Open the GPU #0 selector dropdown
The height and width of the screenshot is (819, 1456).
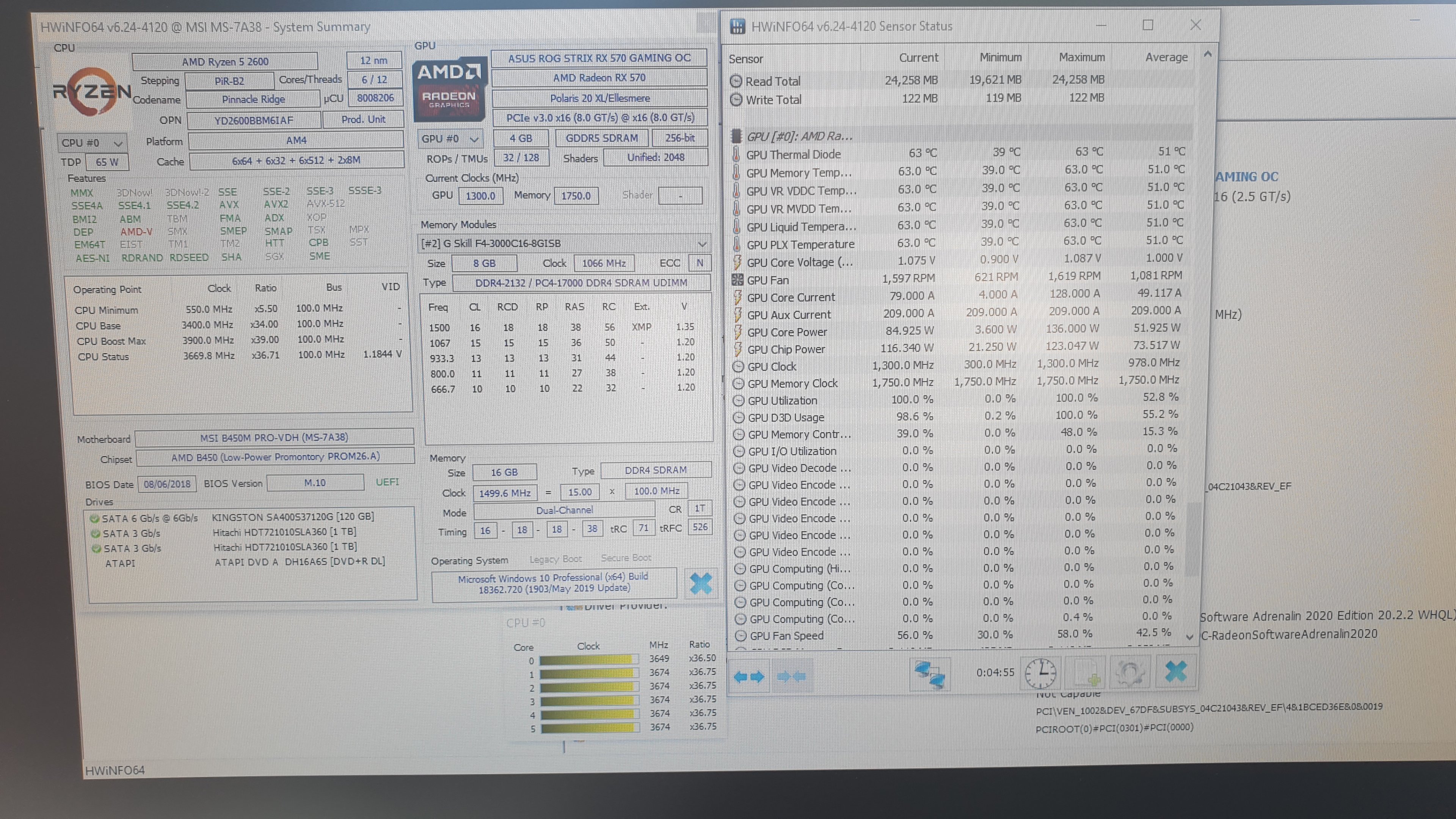pos(450,139)
